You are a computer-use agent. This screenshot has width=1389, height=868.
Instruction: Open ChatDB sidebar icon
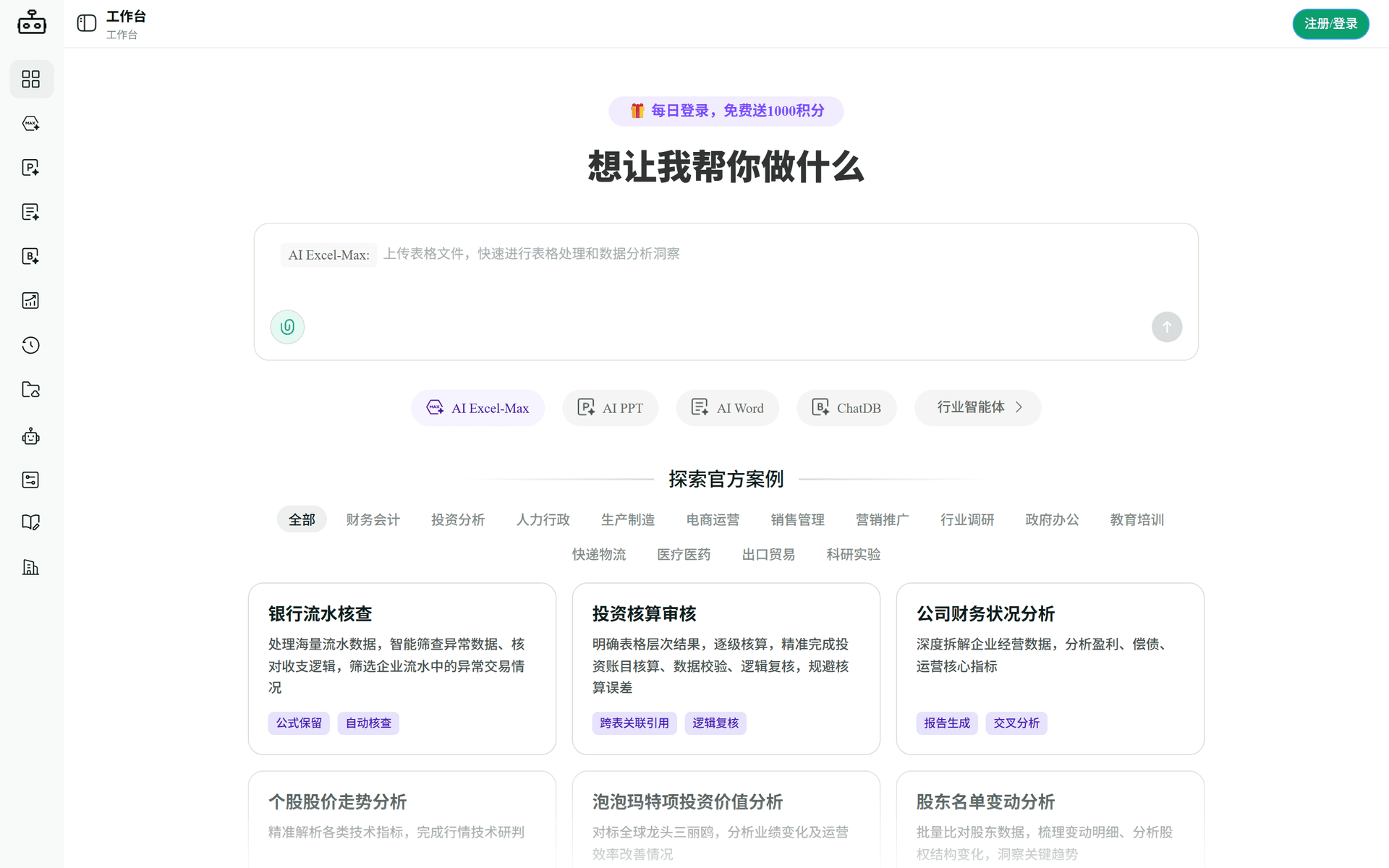coord(31,256)
